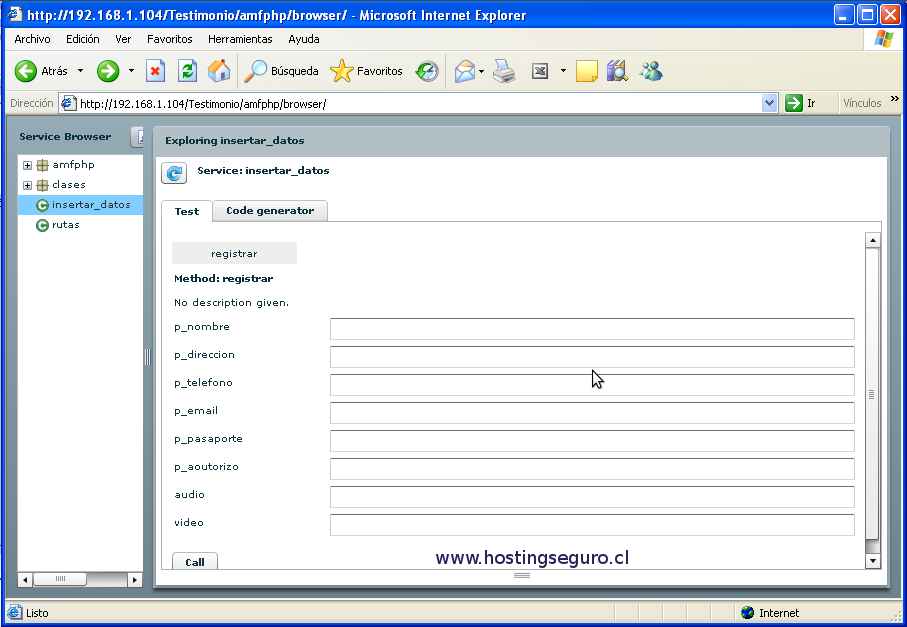Open the Favoritos menu
This screenshot has height=627, width=907.
pos(169,39)
